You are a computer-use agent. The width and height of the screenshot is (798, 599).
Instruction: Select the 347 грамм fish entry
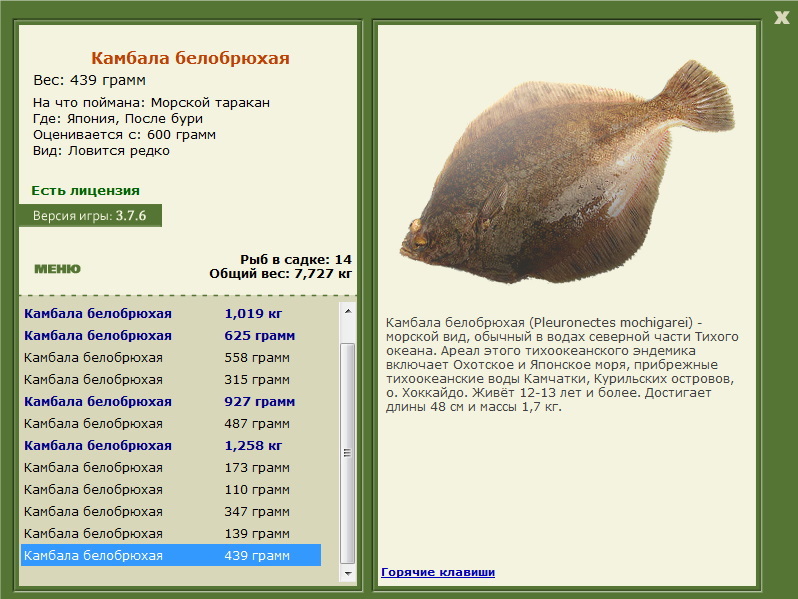coord(171,511)
